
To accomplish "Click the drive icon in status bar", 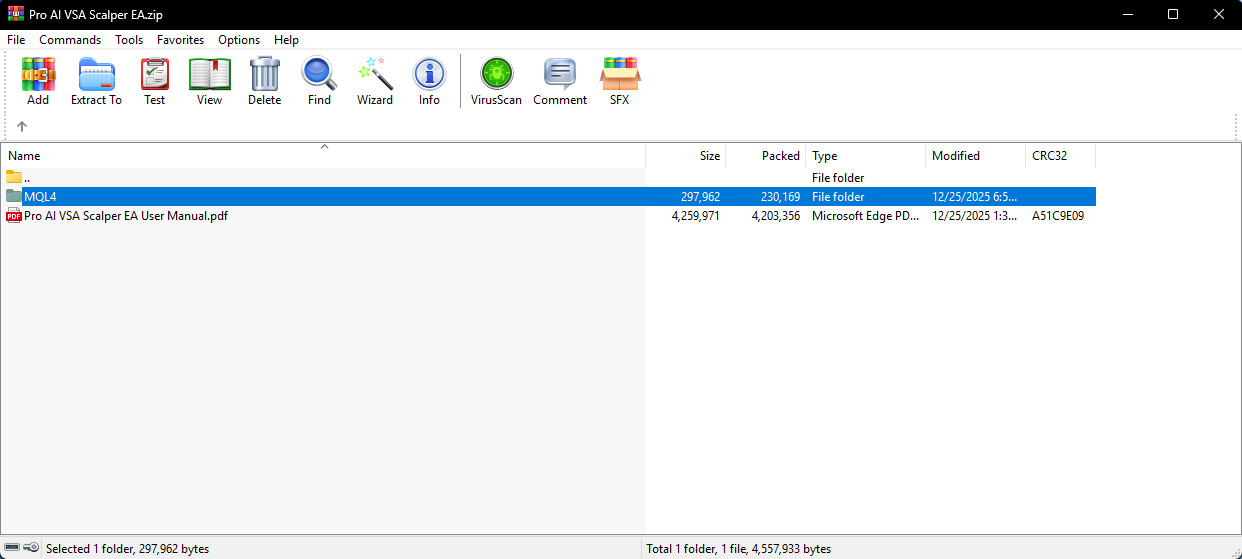I will pyautogui.click(x=12, y=548).
